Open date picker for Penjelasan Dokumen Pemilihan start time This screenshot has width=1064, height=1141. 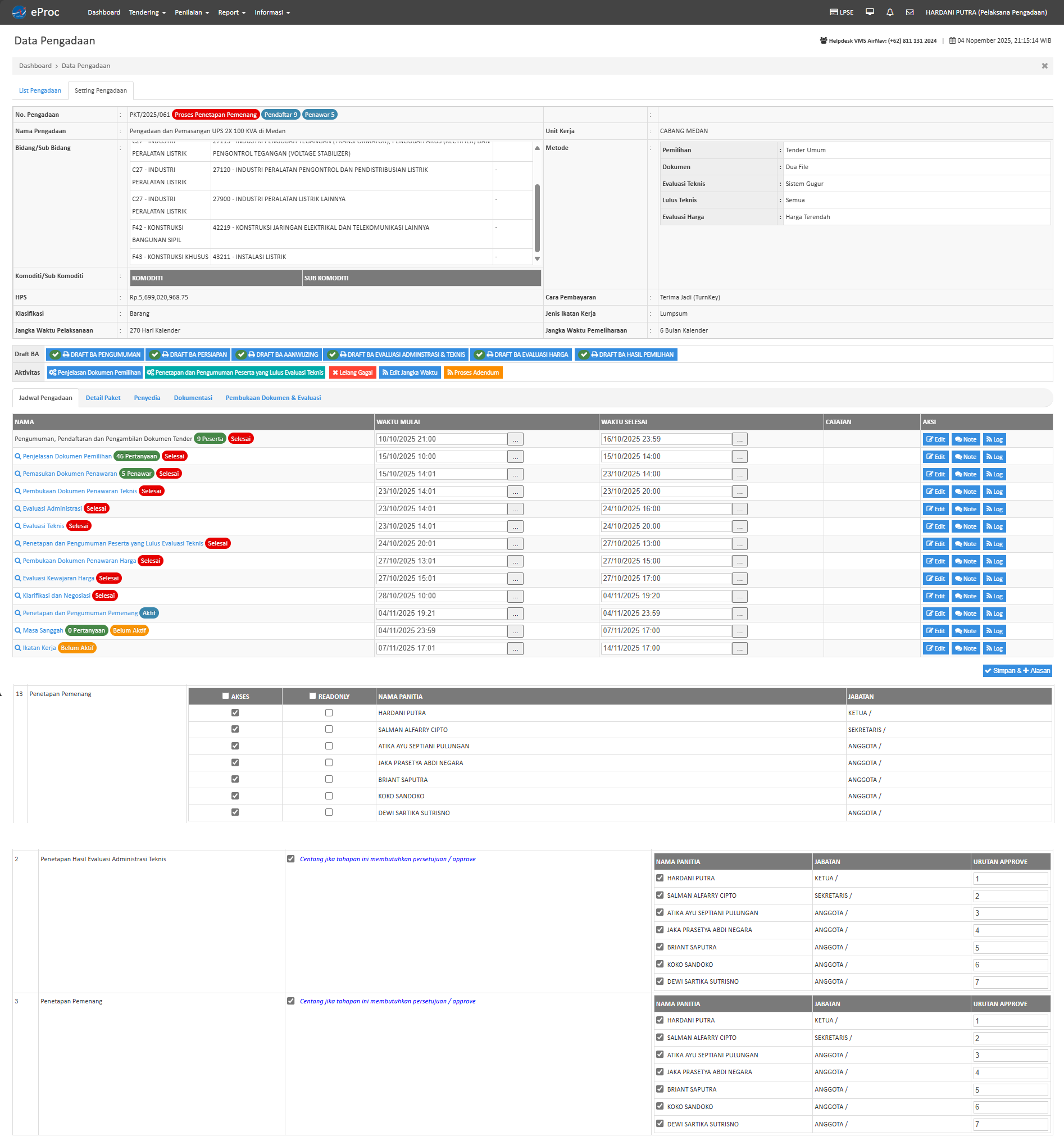click(515, 457)
